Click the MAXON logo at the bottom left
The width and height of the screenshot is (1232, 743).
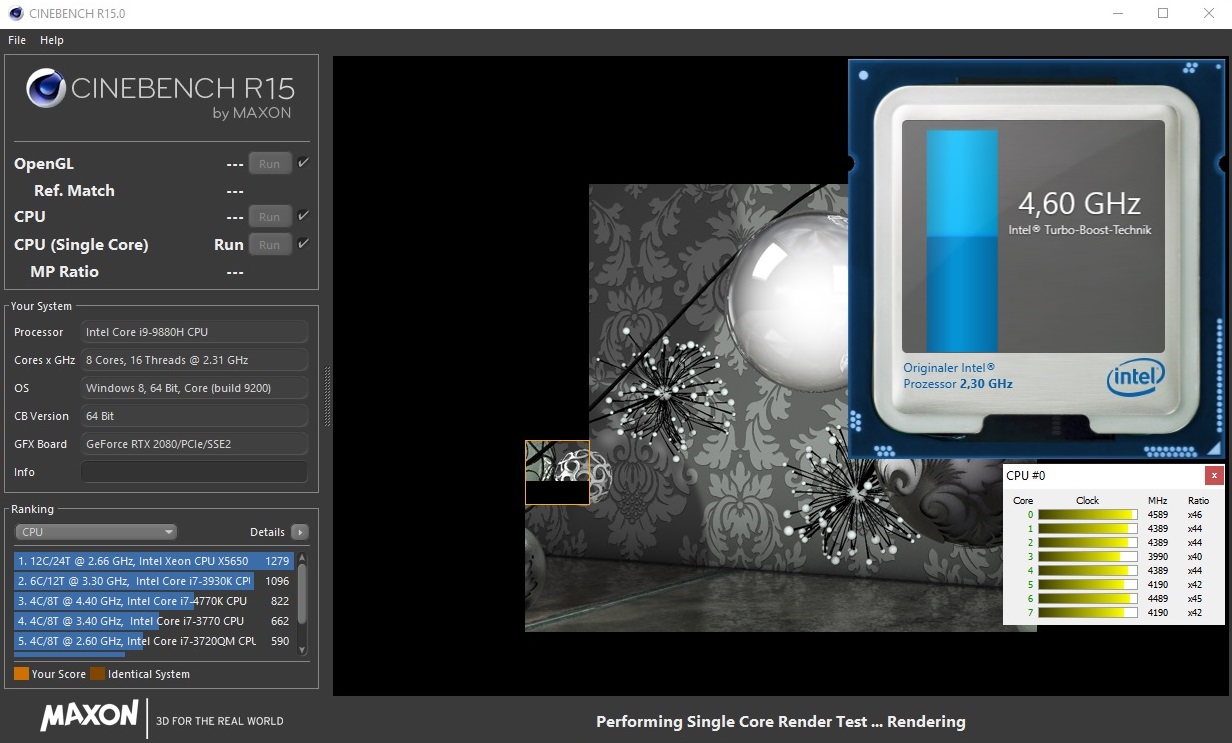[89, 716]
